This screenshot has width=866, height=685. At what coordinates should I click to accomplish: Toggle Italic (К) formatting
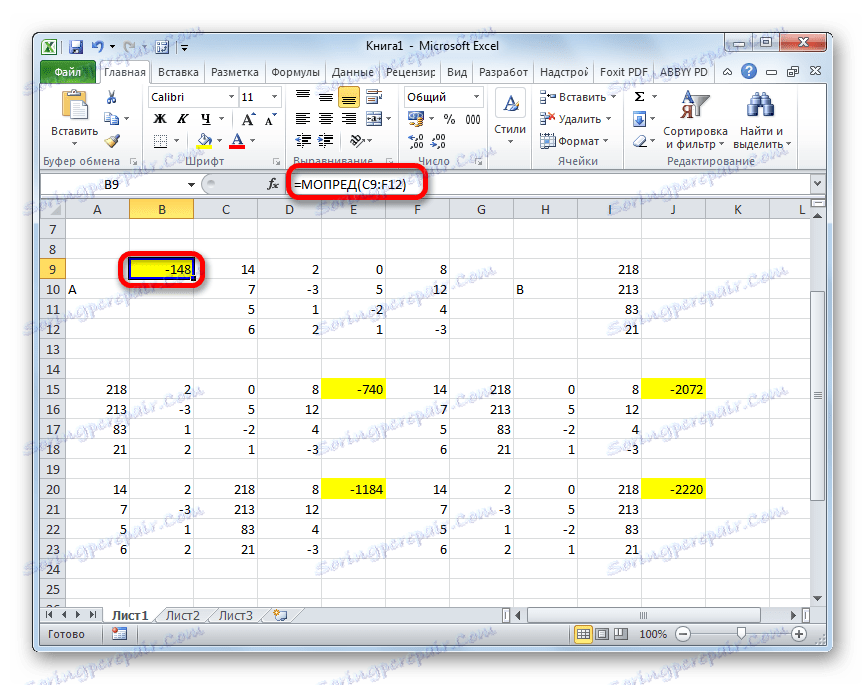pos(183,119)
